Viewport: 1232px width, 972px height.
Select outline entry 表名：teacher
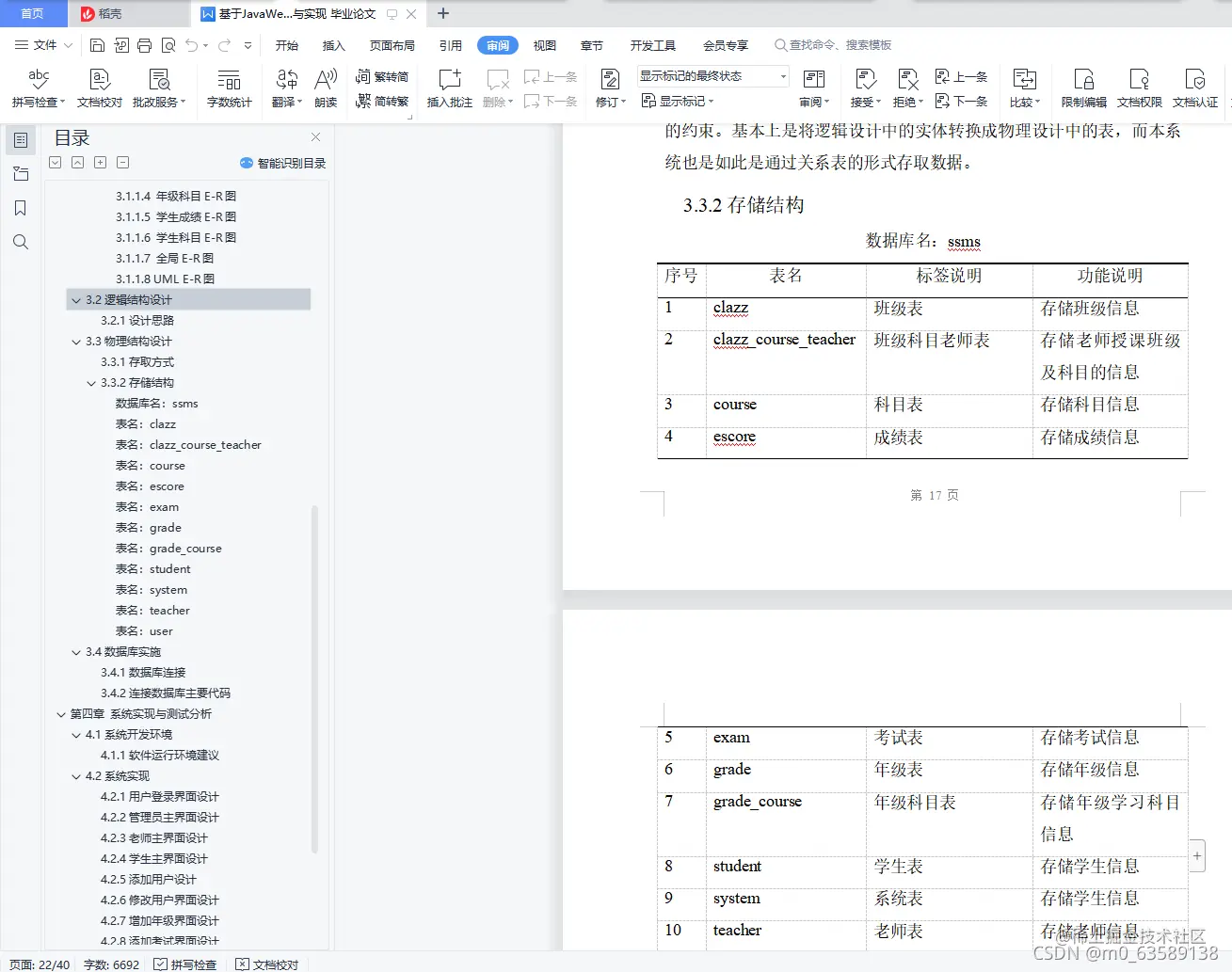point(152,611)
